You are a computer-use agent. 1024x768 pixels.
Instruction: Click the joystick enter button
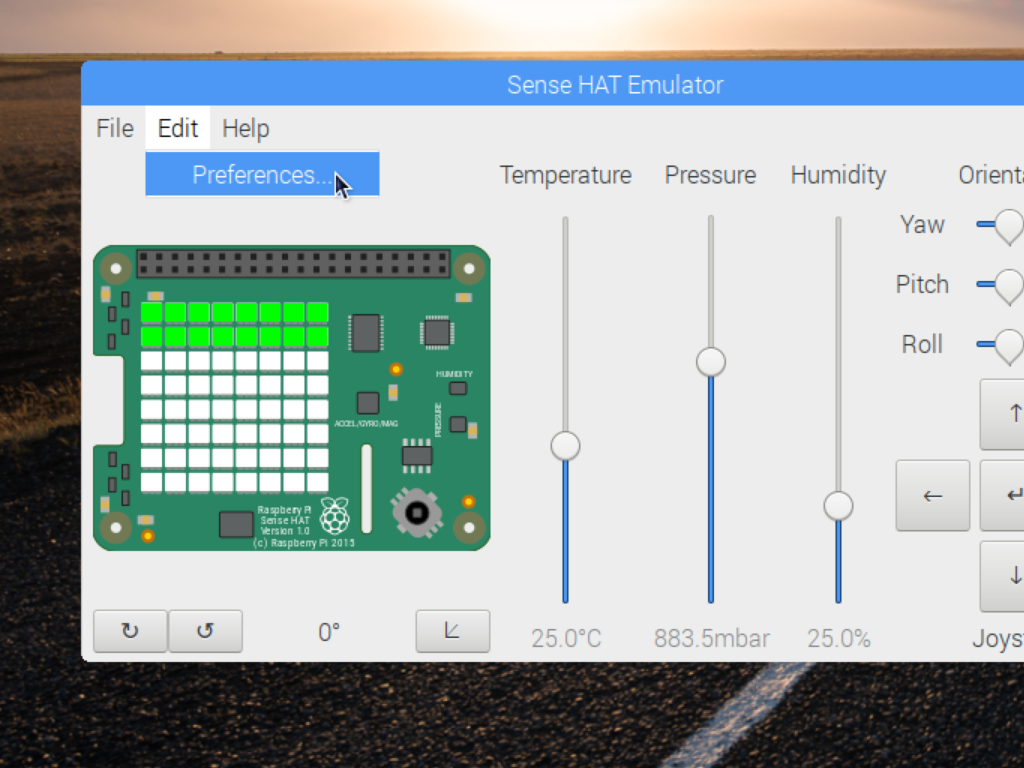[1002, 496]
